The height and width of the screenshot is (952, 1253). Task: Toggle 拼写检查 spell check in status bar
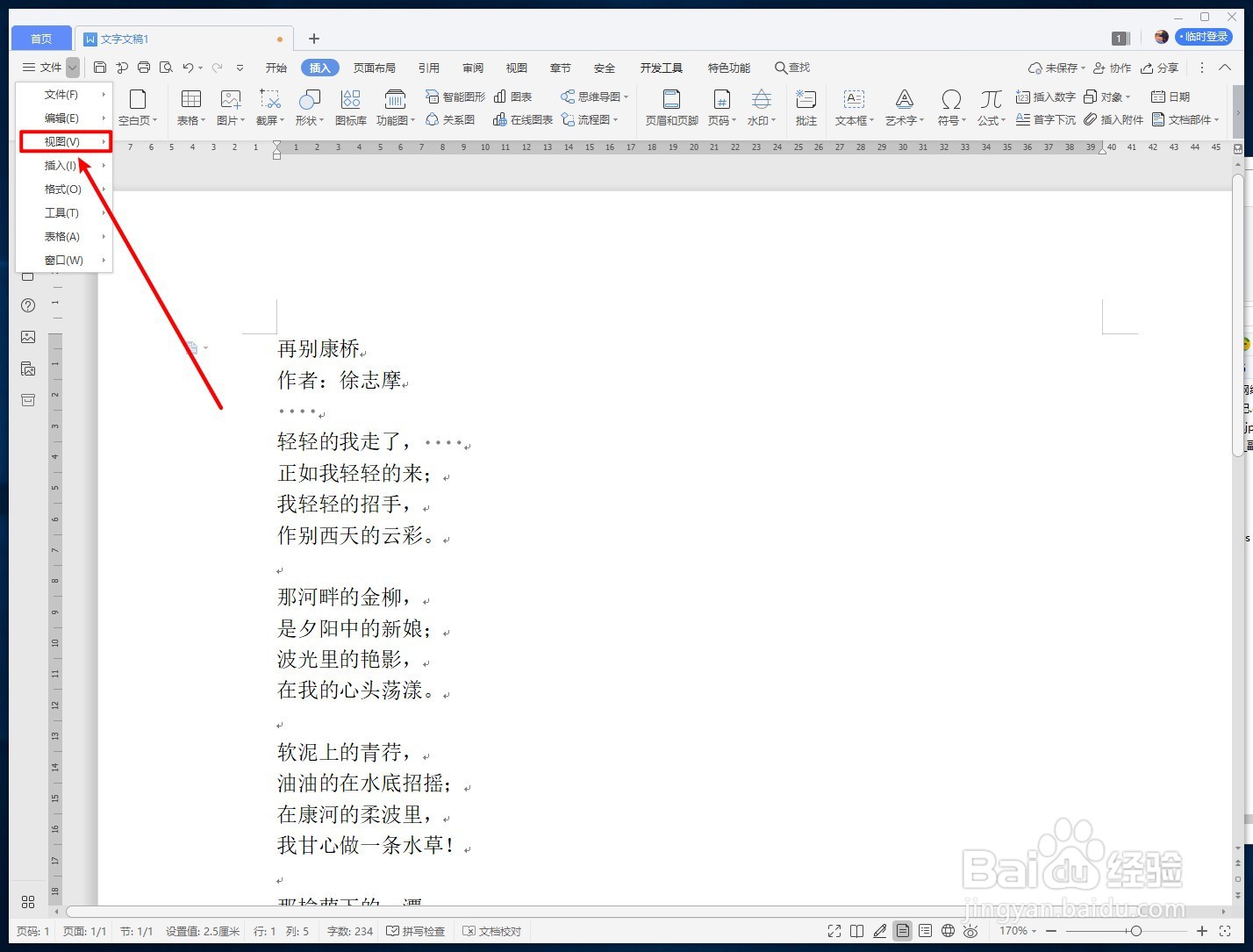coord(416,931)
